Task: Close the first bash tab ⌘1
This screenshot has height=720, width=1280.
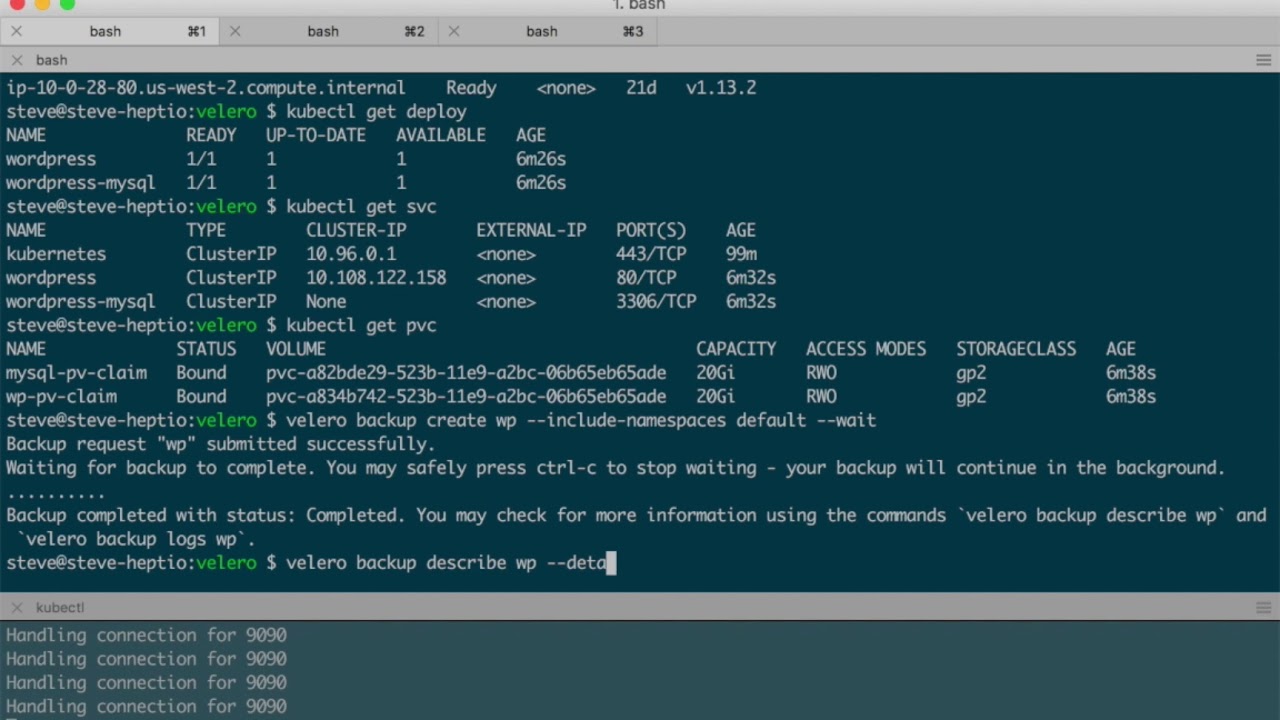Action: click(16, 31)
